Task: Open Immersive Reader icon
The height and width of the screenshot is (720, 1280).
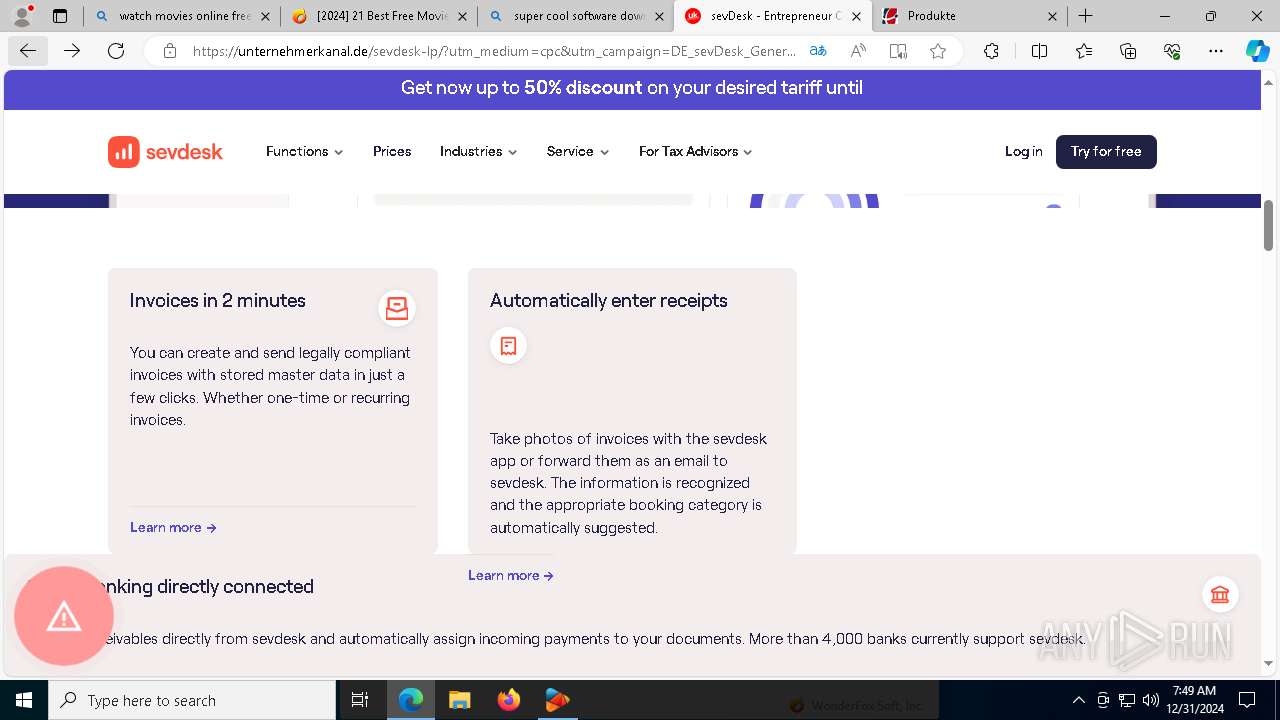Action: tap(898, 51)
